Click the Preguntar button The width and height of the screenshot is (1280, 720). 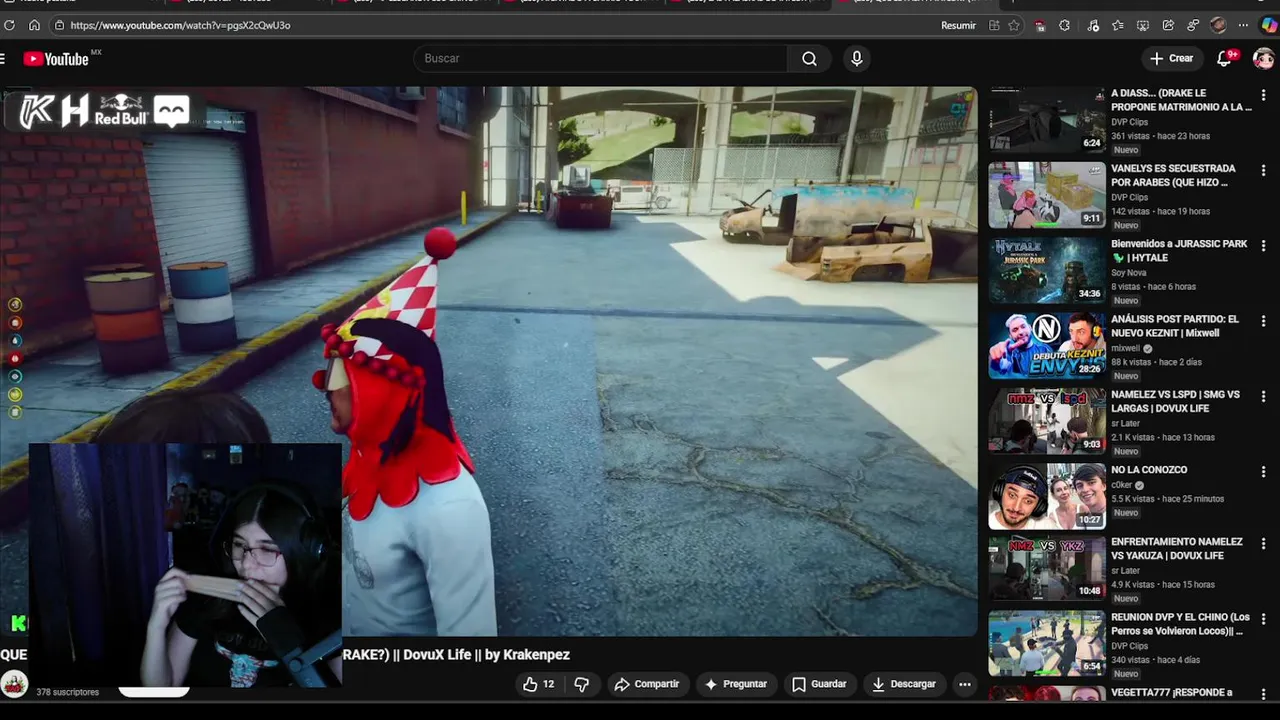(736, 684)
